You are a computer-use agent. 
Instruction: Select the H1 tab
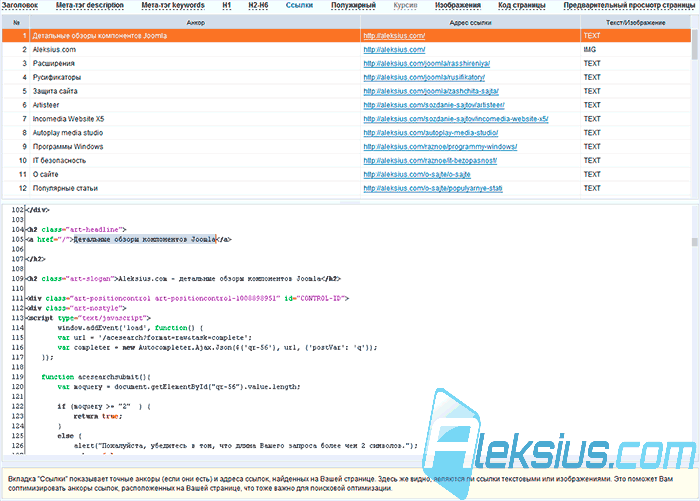pos(227,5)
